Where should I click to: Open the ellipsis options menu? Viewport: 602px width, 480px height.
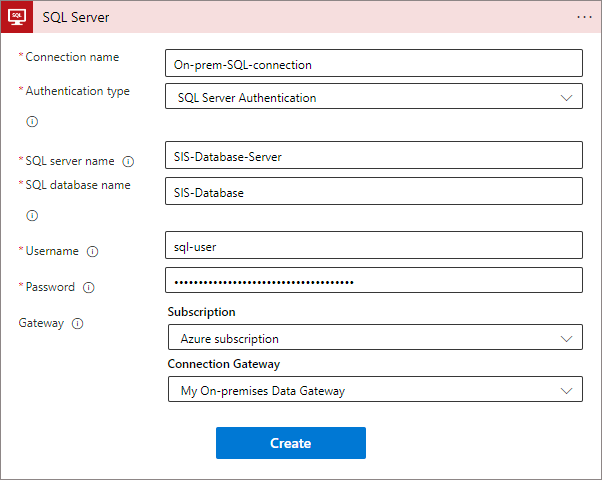pyautogui.click(x=584, y=17)
